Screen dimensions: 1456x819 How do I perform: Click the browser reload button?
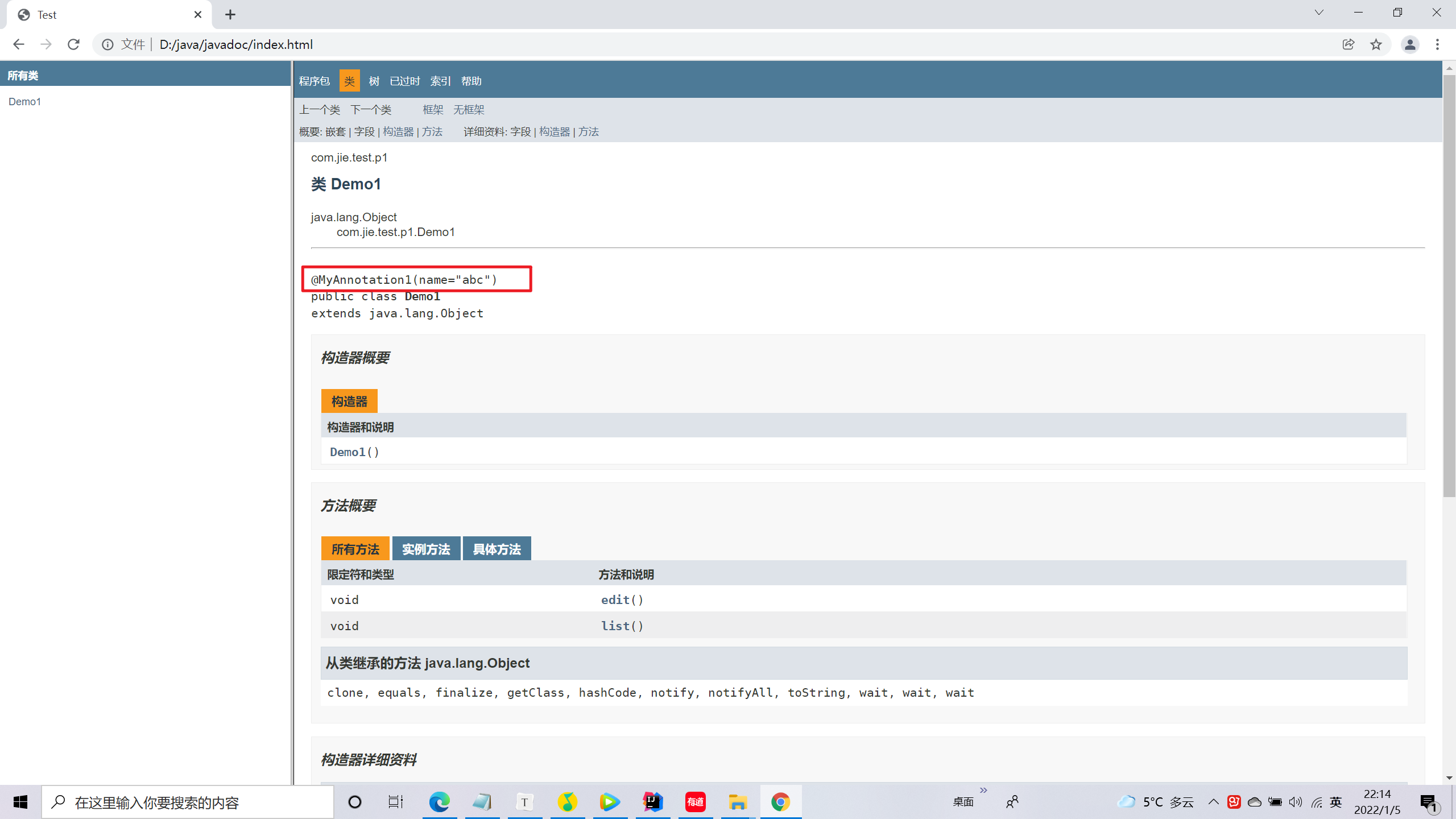(x=73, y=44)
